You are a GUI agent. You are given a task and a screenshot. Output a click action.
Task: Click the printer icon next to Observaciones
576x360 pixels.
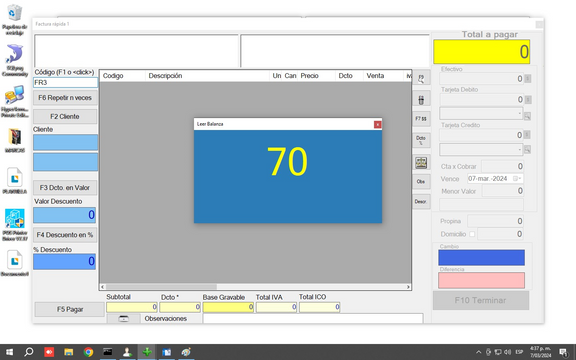tap(124, 319)
